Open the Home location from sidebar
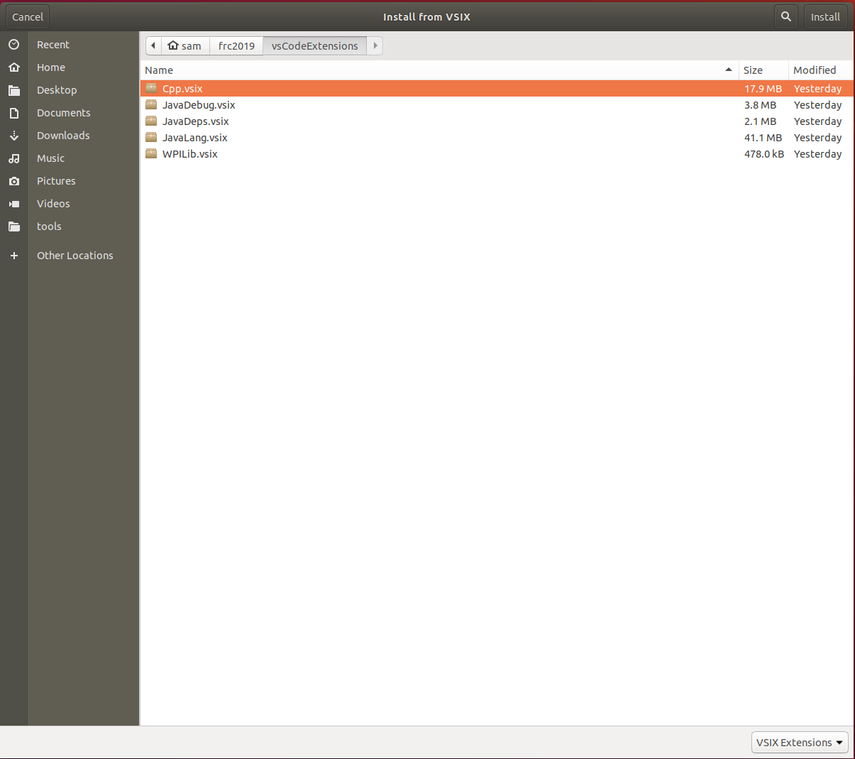This screenshot has height=759, width=855. pos(50,67)
